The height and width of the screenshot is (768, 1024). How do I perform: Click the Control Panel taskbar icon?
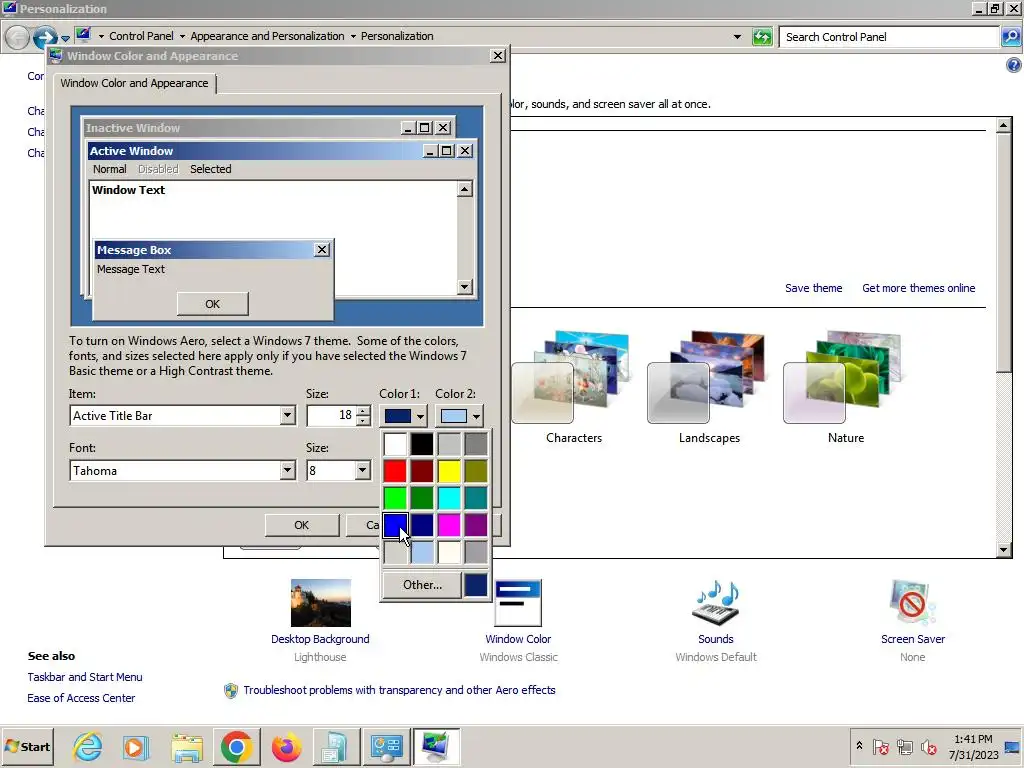point(386,746)
